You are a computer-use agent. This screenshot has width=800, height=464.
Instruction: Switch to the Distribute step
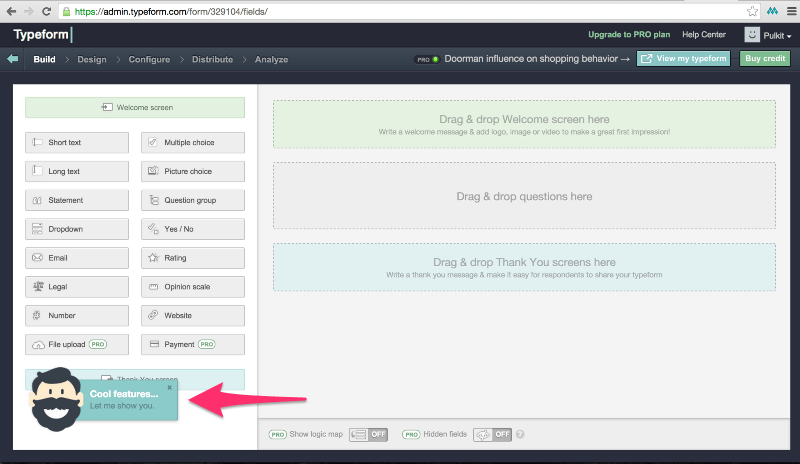coord(212,59)
